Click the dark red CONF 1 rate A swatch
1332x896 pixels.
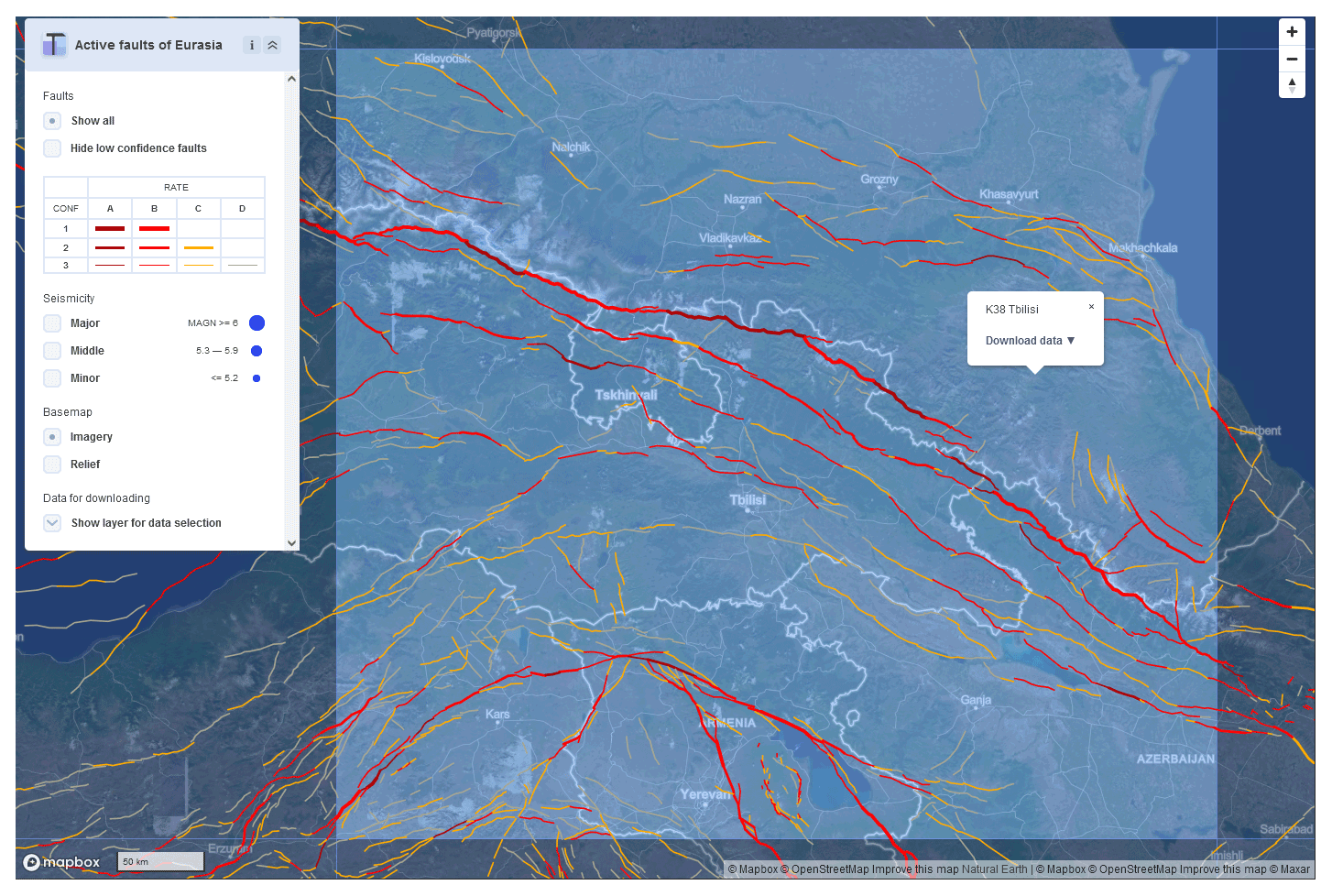[110, 229]
